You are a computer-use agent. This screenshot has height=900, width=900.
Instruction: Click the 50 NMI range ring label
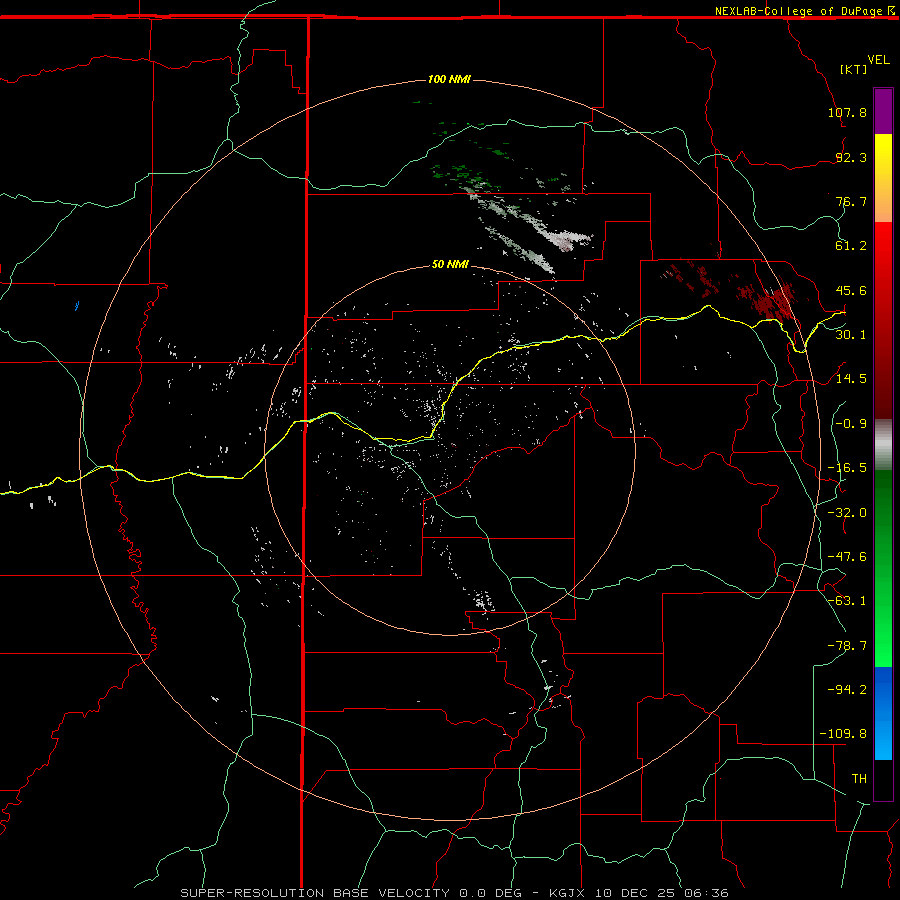point(451,264)
